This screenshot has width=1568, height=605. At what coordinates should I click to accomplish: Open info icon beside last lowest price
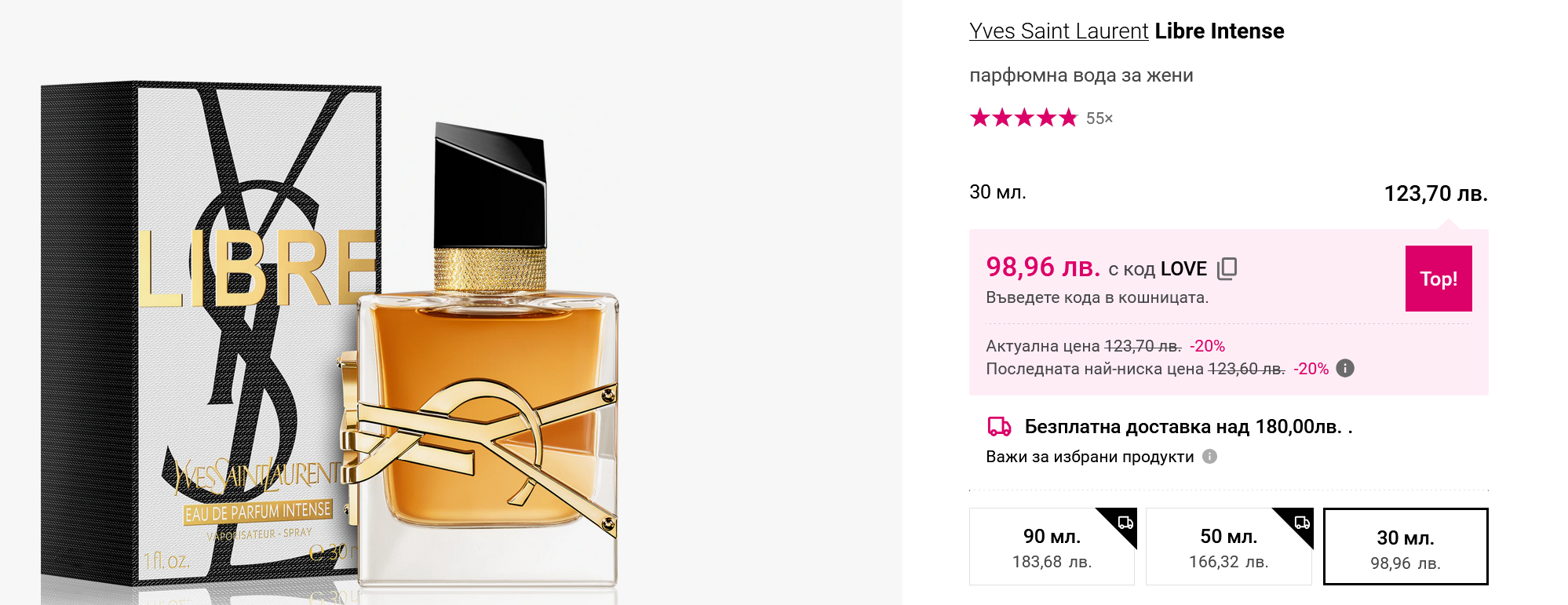tap(1345, 368)
